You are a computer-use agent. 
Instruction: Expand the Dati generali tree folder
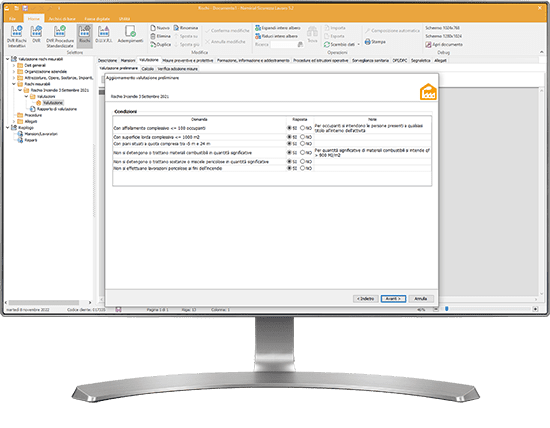[x=14, y=65]
